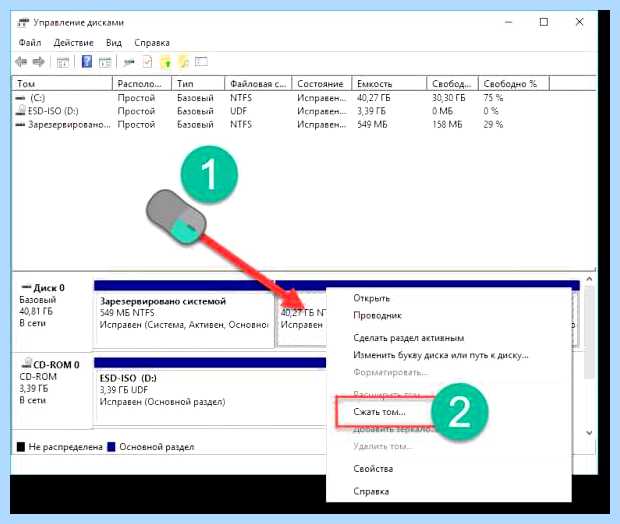Screen dimensions: 620x524
Task: Click the Forward arrow toolbar icon
Action: (39, 62)
